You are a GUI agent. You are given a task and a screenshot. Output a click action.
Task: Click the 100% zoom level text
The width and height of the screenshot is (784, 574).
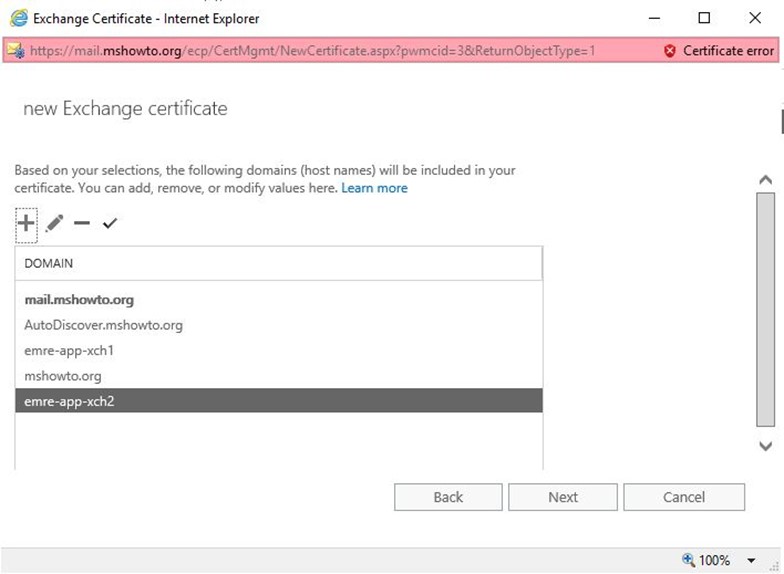click(714, 560)
